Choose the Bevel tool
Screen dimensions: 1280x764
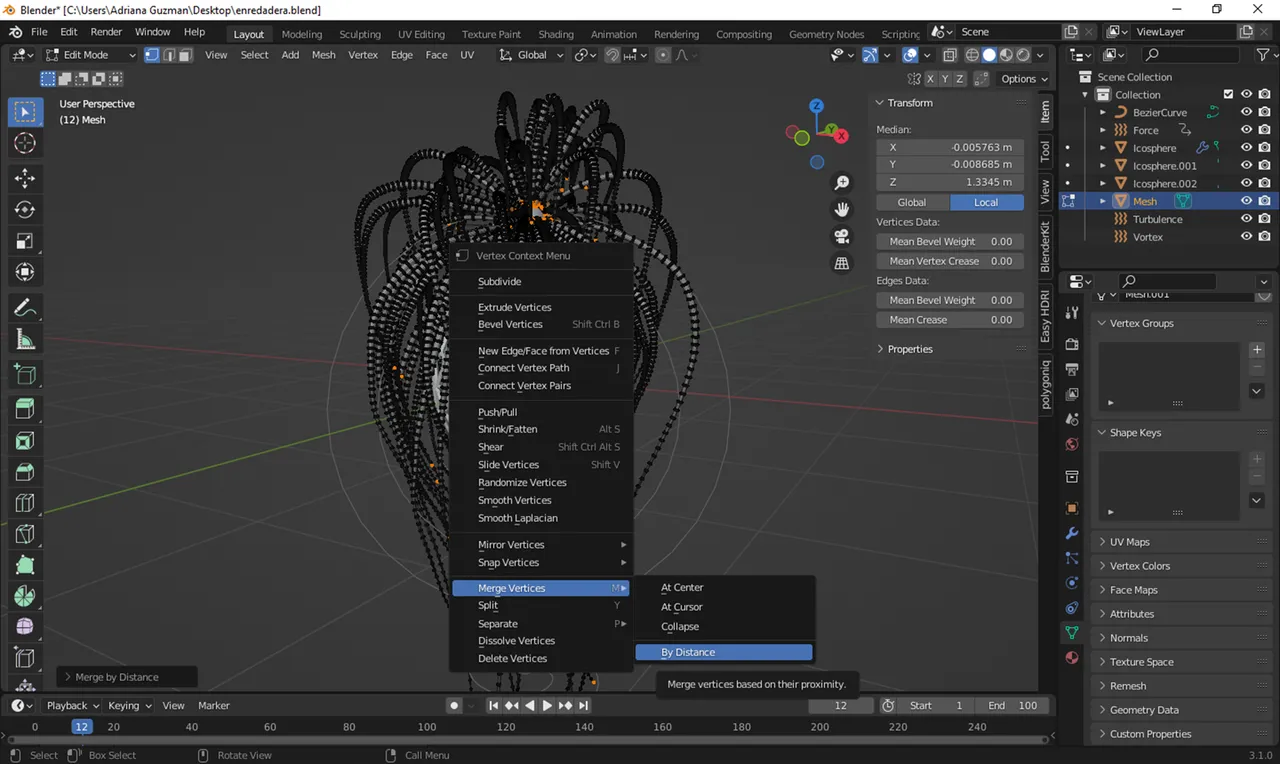(25, 472)
